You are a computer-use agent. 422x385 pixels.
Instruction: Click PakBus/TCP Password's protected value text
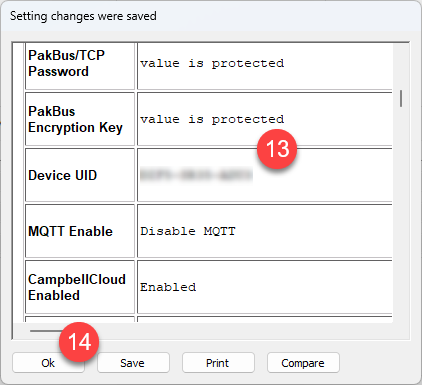(x=212, y=63)
